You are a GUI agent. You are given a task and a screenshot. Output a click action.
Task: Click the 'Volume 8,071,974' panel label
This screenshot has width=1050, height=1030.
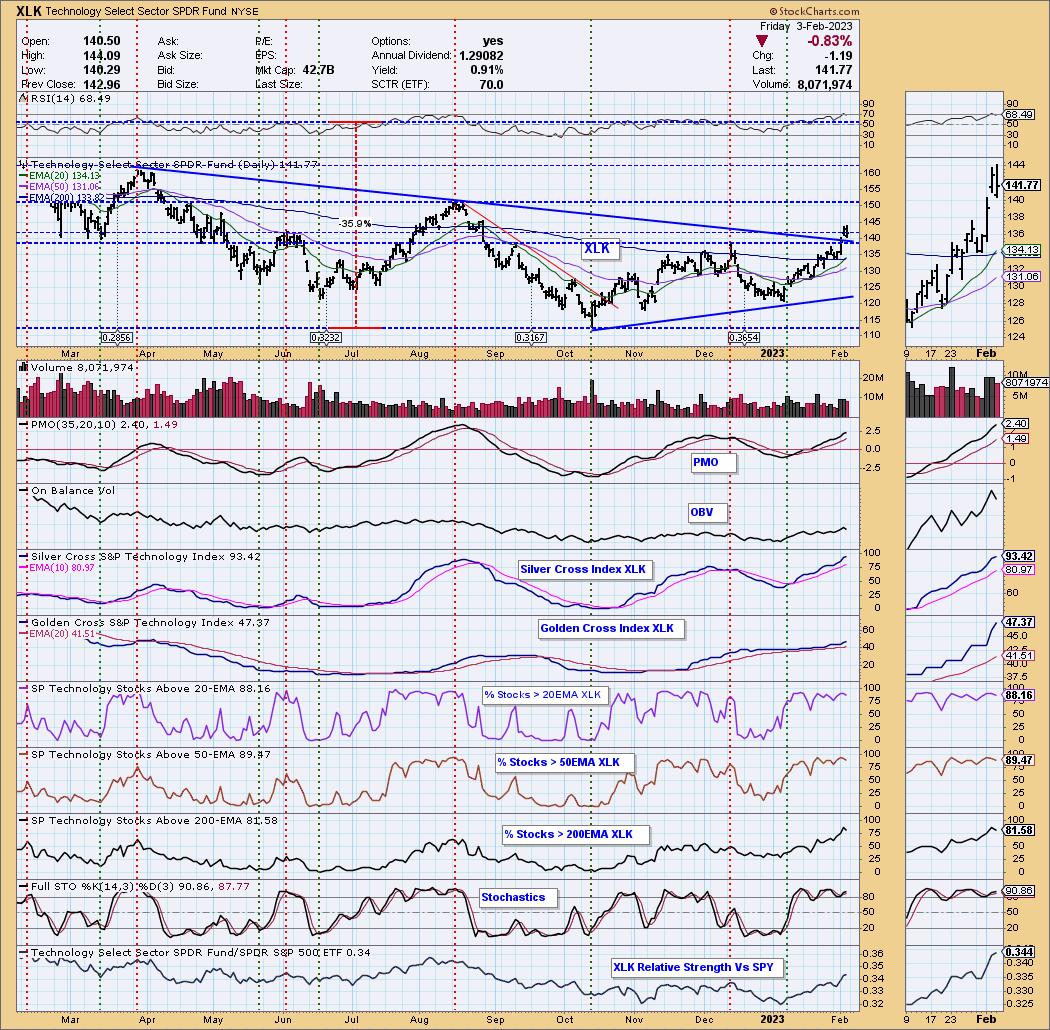pyautogui.click(x=82, y=368)
